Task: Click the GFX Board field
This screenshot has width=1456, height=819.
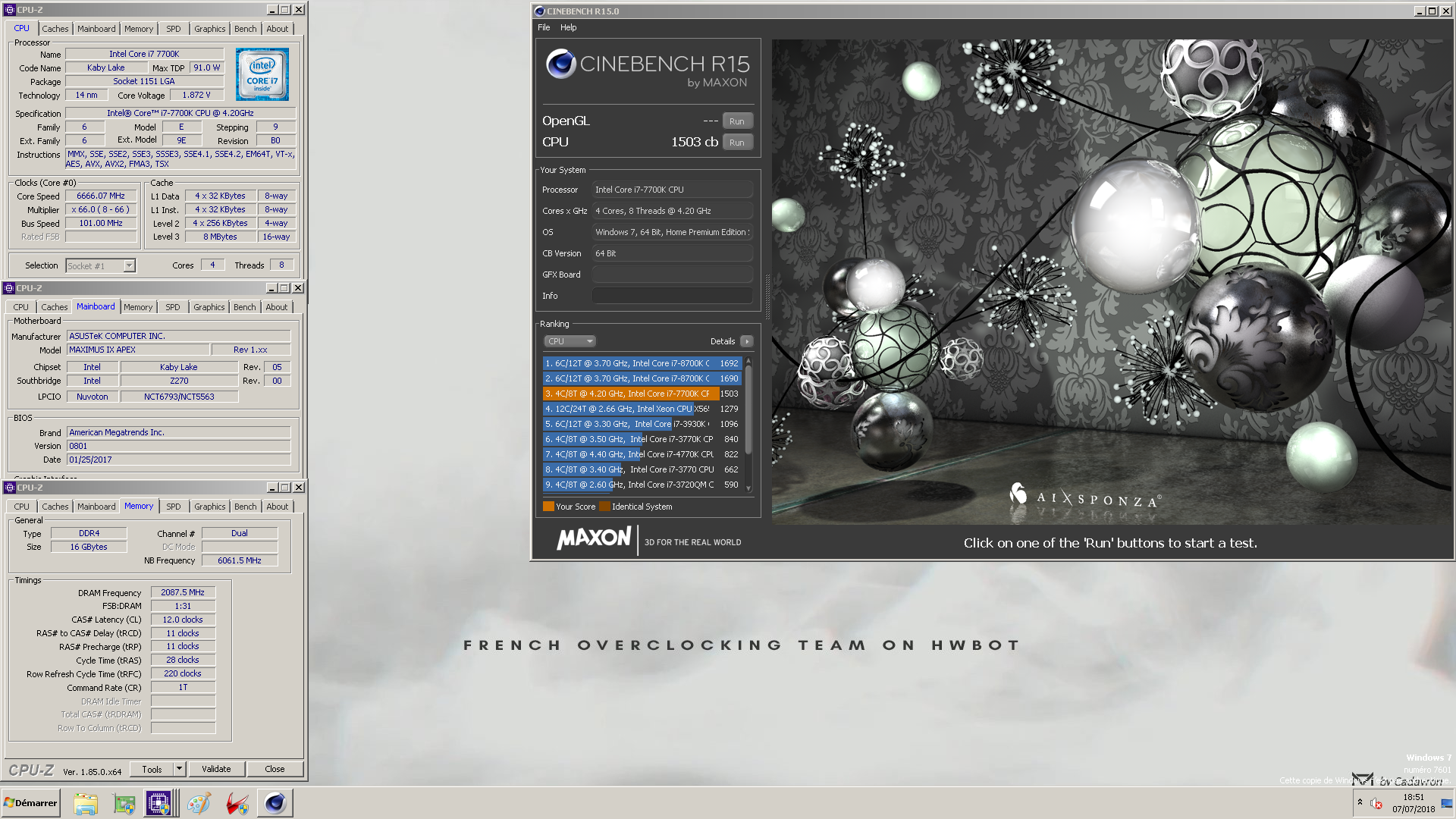Action: coord(672,275)
